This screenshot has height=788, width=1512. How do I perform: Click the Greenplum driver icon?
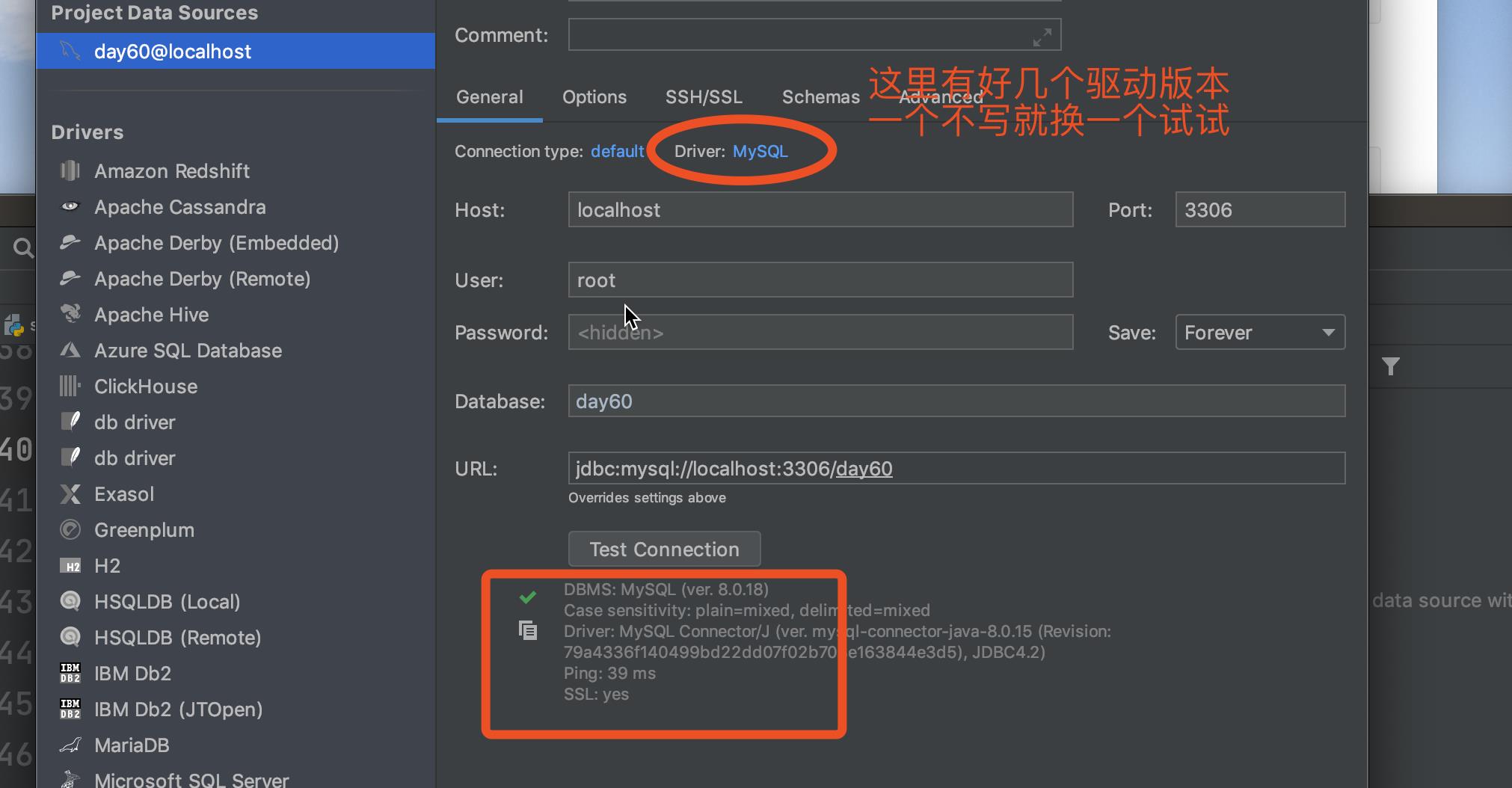tap(70, 530)
